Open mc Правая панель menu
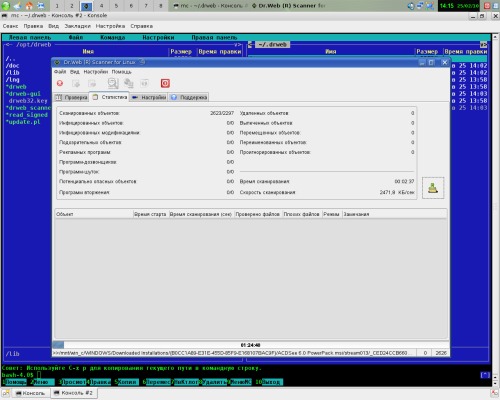Screen dimensions: 500x400 coord(214,37)
